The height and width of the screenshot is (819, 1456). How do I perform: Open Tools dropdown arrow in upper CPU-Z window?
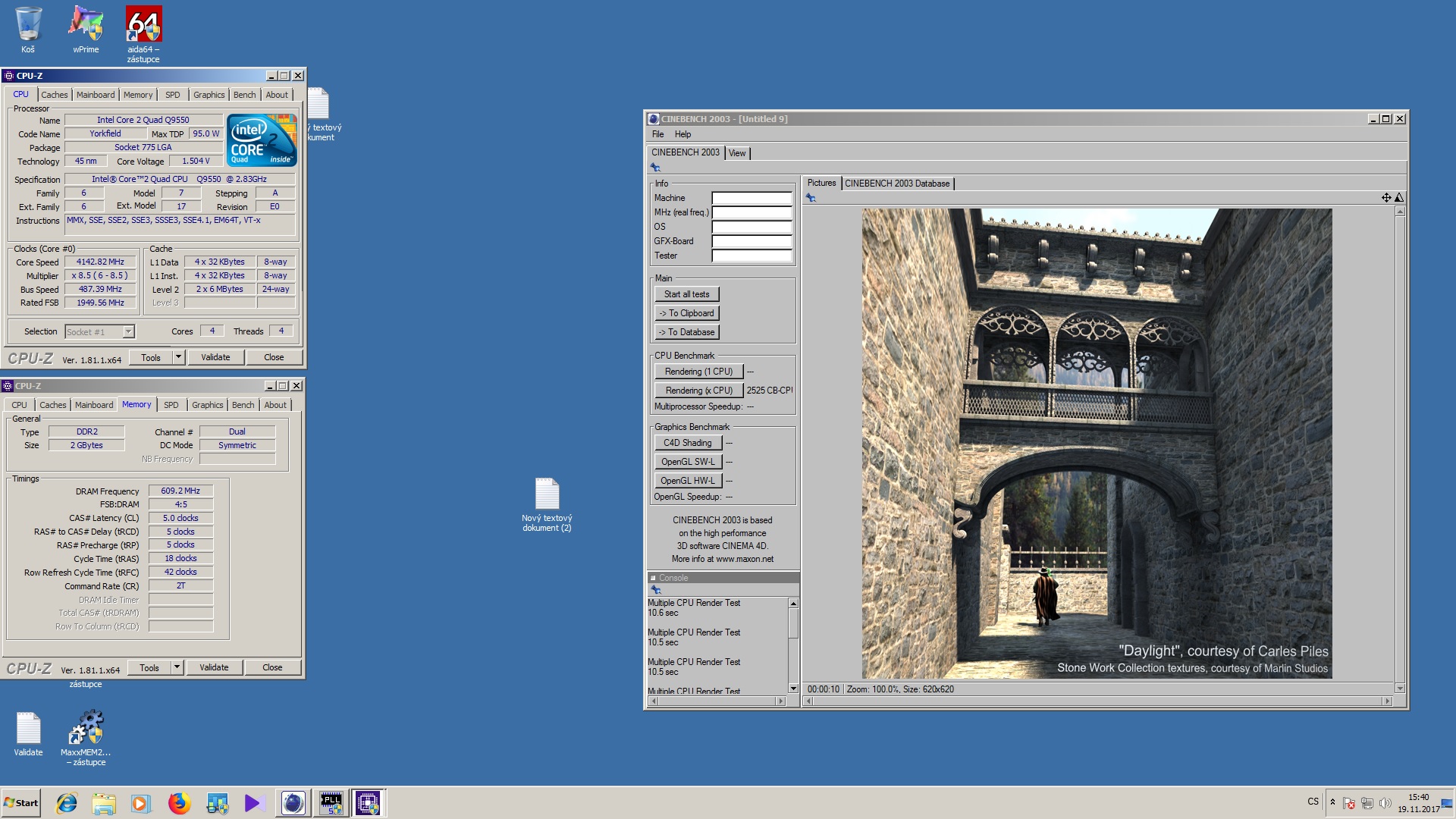[x=179, y=357]
